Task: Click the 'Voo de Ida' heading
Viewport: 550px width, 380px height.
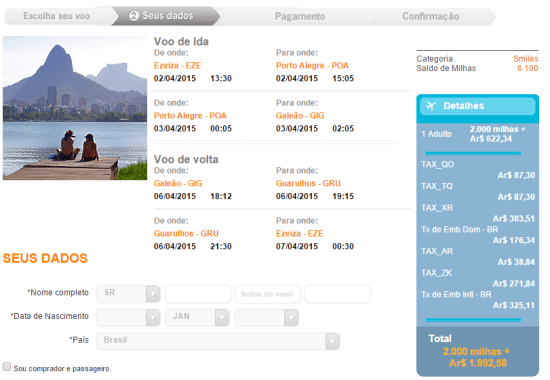Action: coord(181,42)
